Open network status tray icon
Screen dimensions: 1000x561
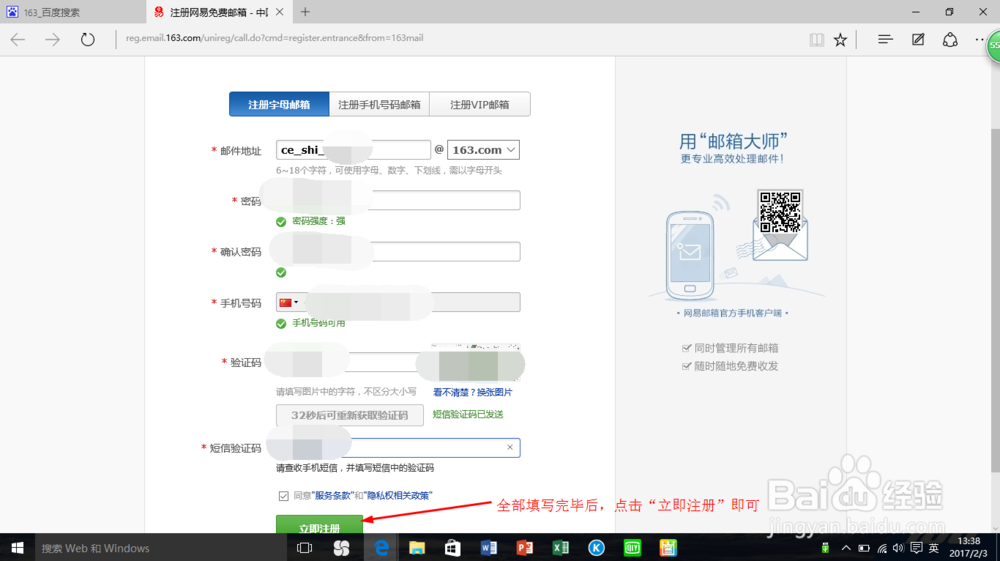(882, 548)
